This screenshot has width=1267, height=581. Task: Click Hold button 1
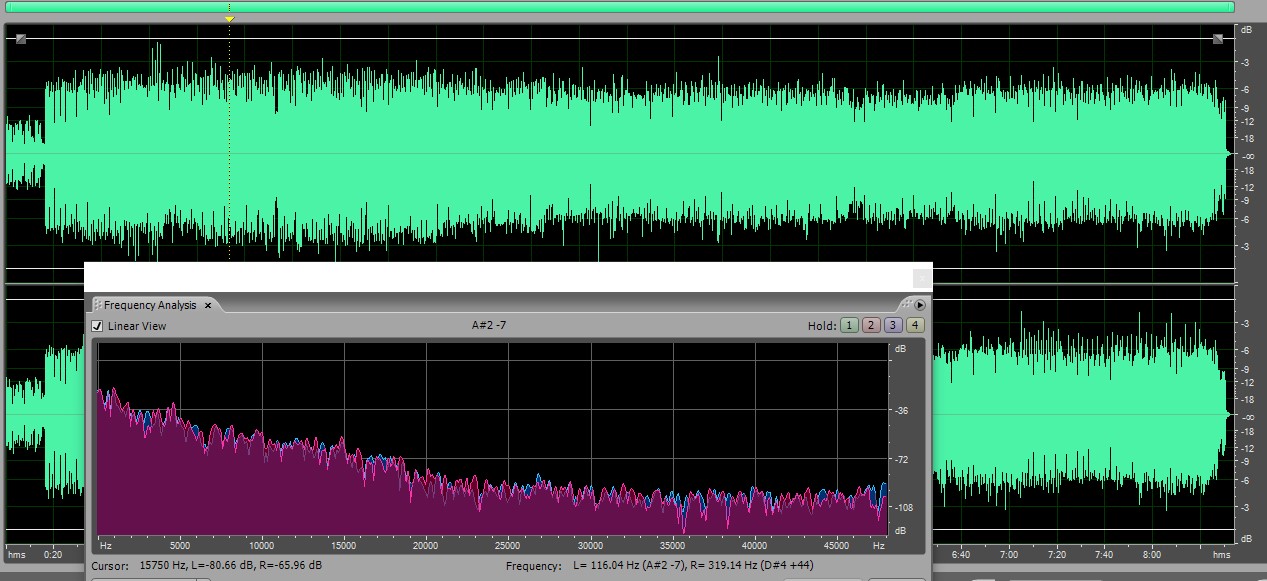tap(848, 325)
